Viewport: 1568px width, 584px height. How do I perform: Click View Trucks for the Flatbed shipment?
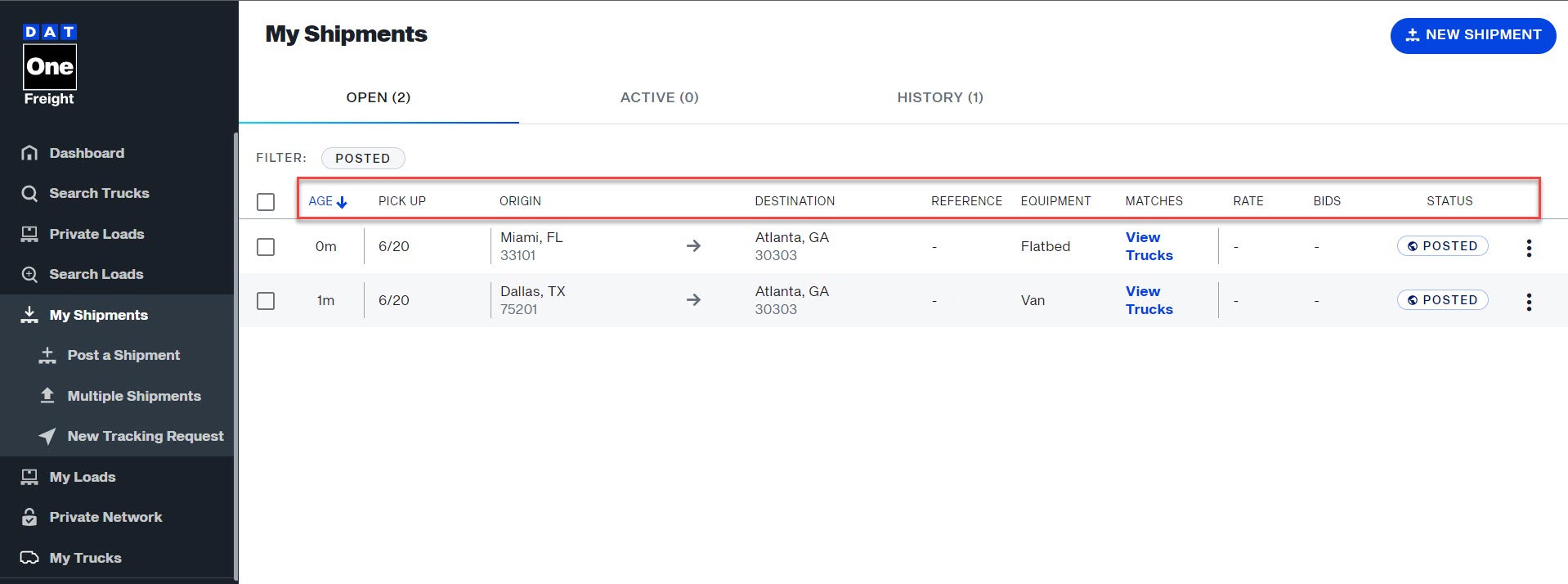[1149, 246]
